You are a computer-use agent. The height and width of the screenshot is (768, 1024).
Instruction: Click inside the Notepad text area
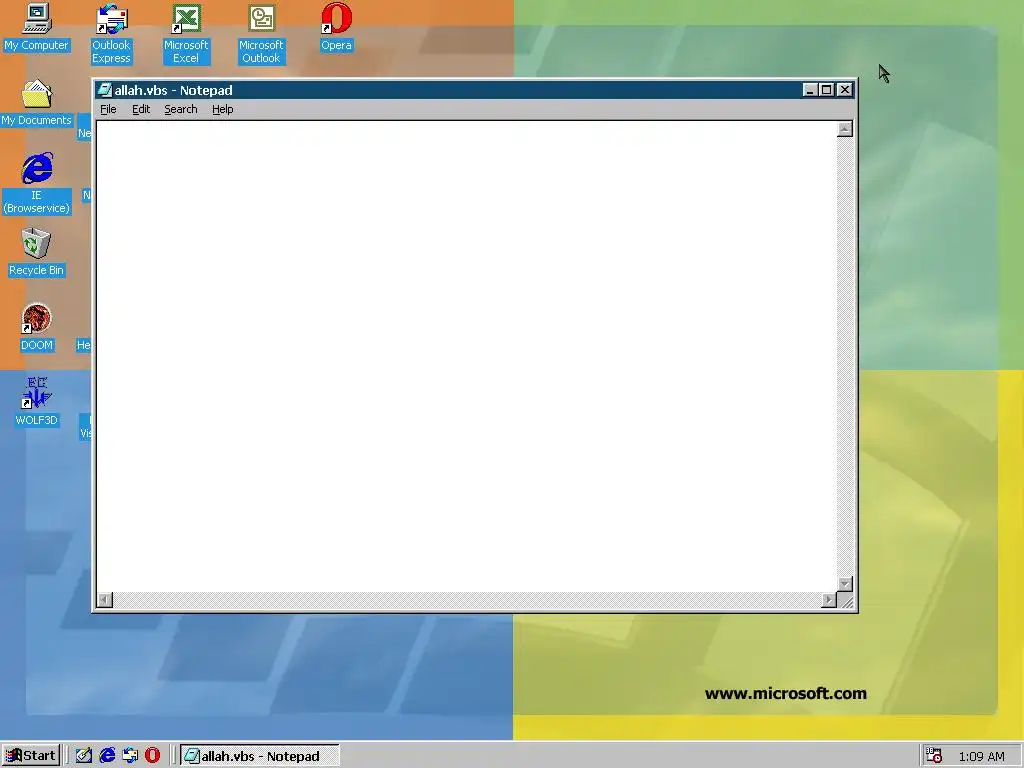(x=467, y=356)
